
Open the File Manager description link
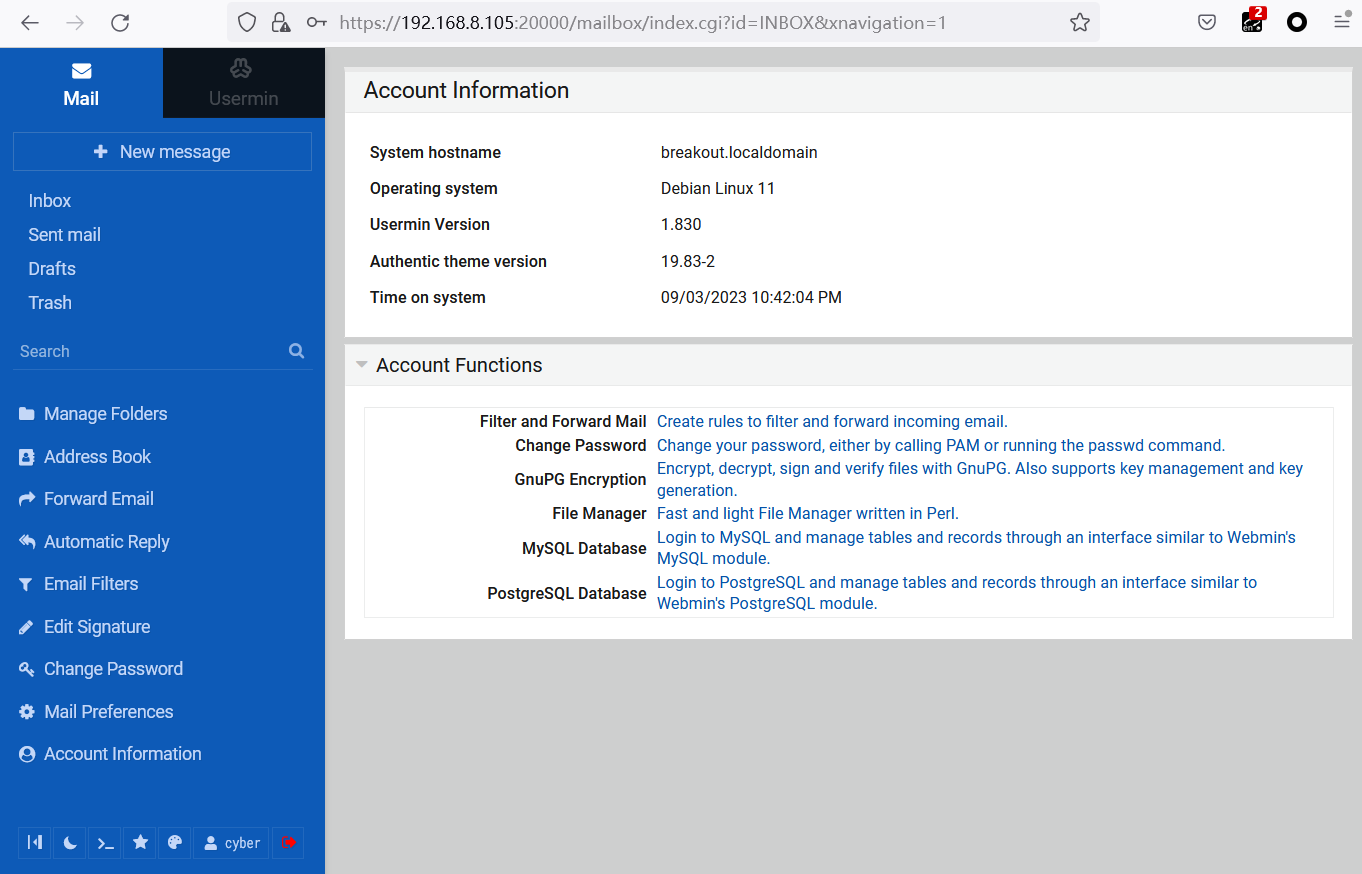pos(807,513)
